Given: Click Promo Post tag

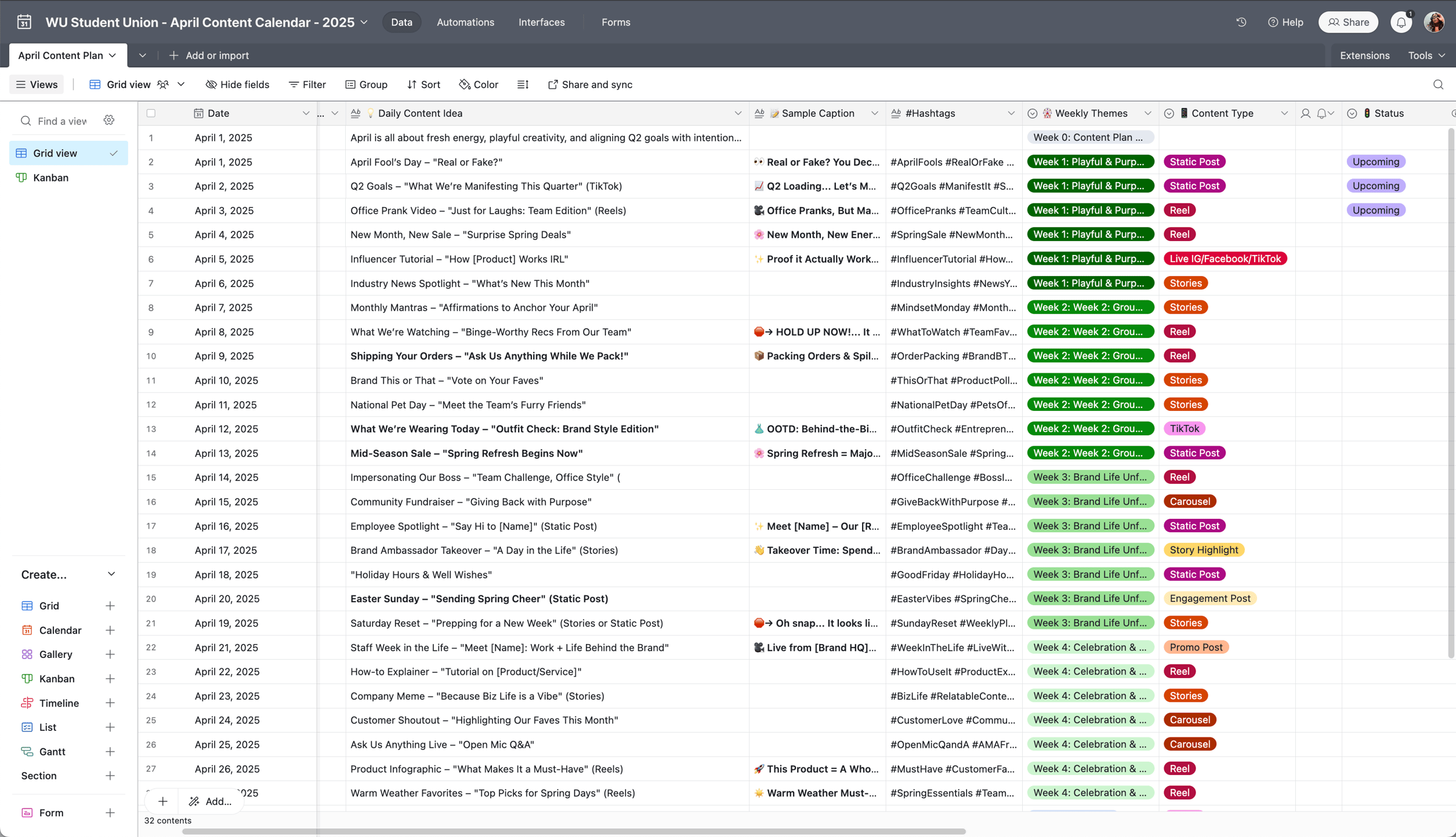Looking at the screenshot, I should [1196, 647].
